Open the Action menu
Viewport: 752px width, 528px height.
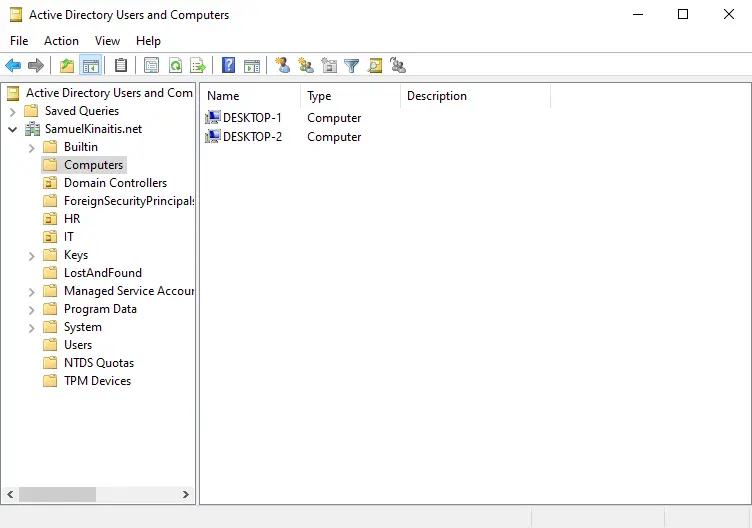pyautogui.click(x=61, y=41)
